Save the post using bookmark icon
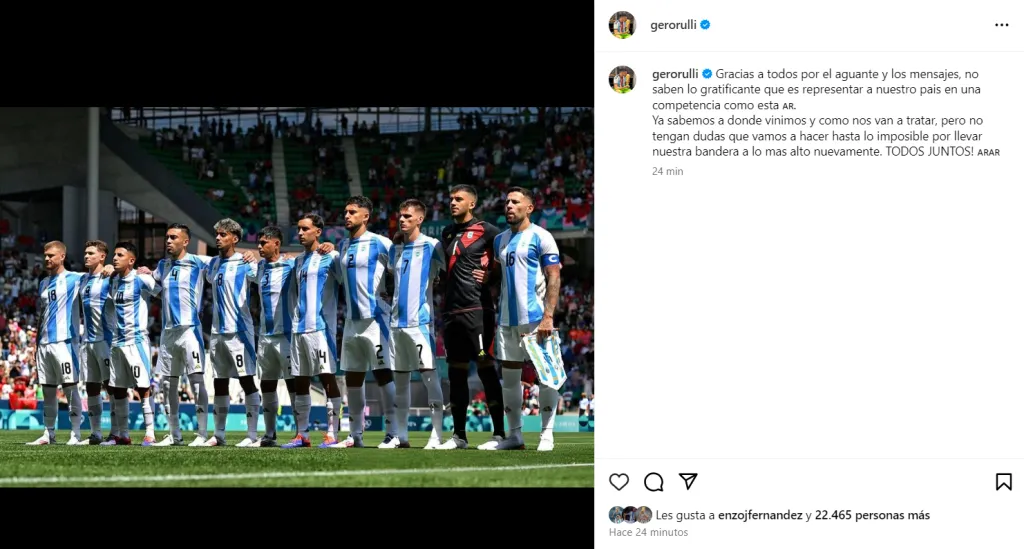The image size is (1024, 549). click(x=1003, y=482)
